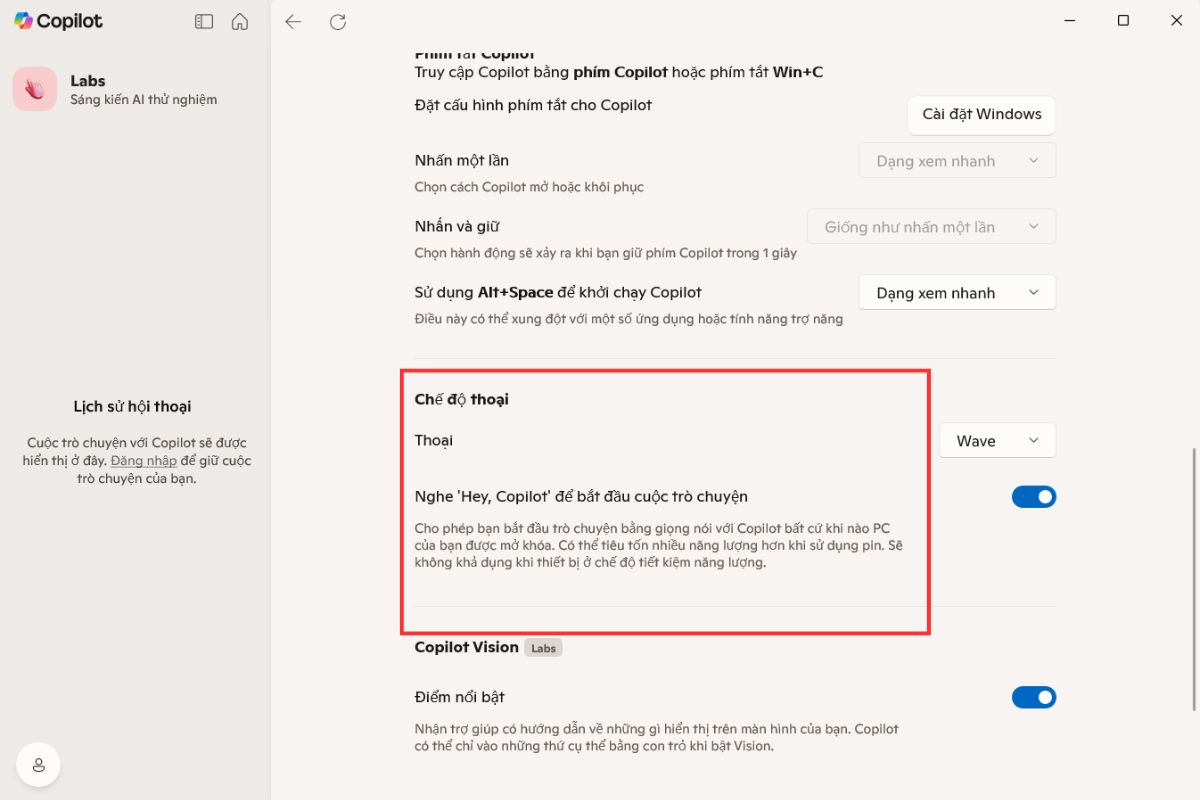
Task: Click the back arrow icon
Action: pyautogui.click(x=293, y=21)
